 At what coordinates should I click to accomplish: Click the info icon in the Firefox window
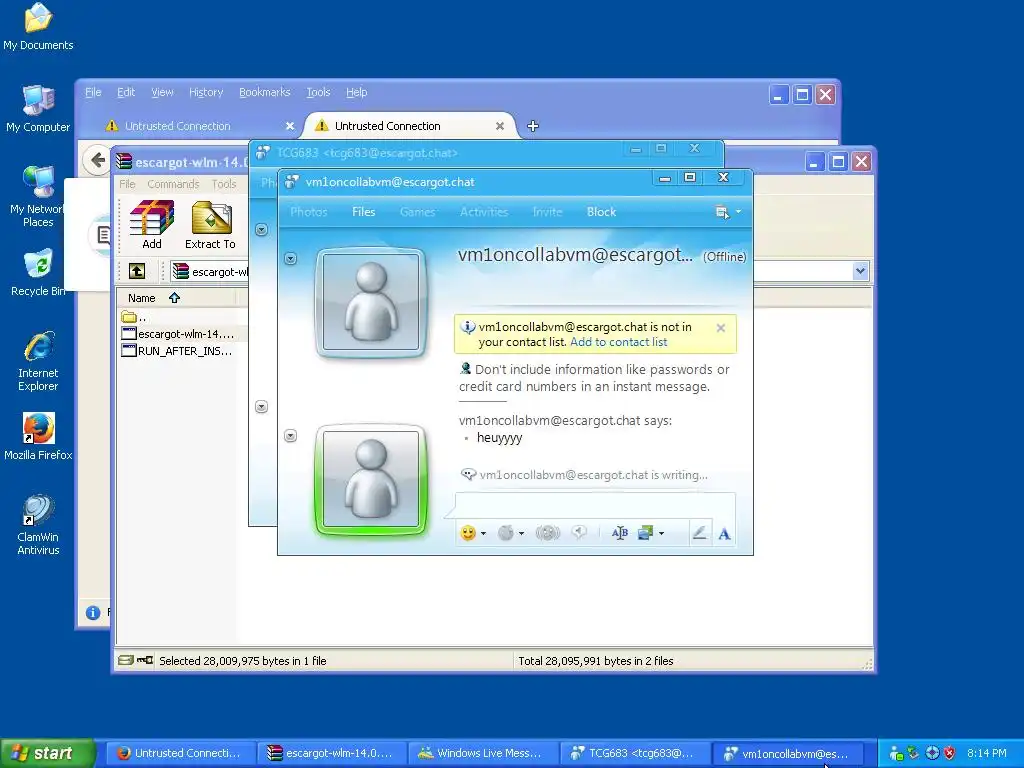(x=93, y=612)
